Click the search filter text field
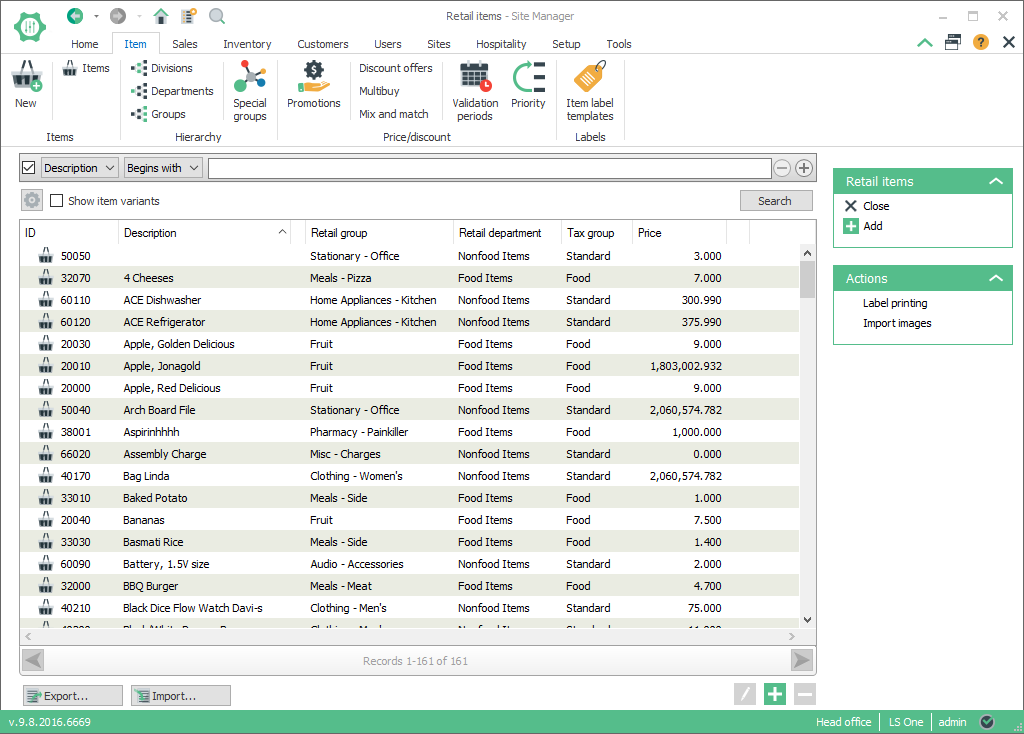1024x734 pixels. click(489, 168)
